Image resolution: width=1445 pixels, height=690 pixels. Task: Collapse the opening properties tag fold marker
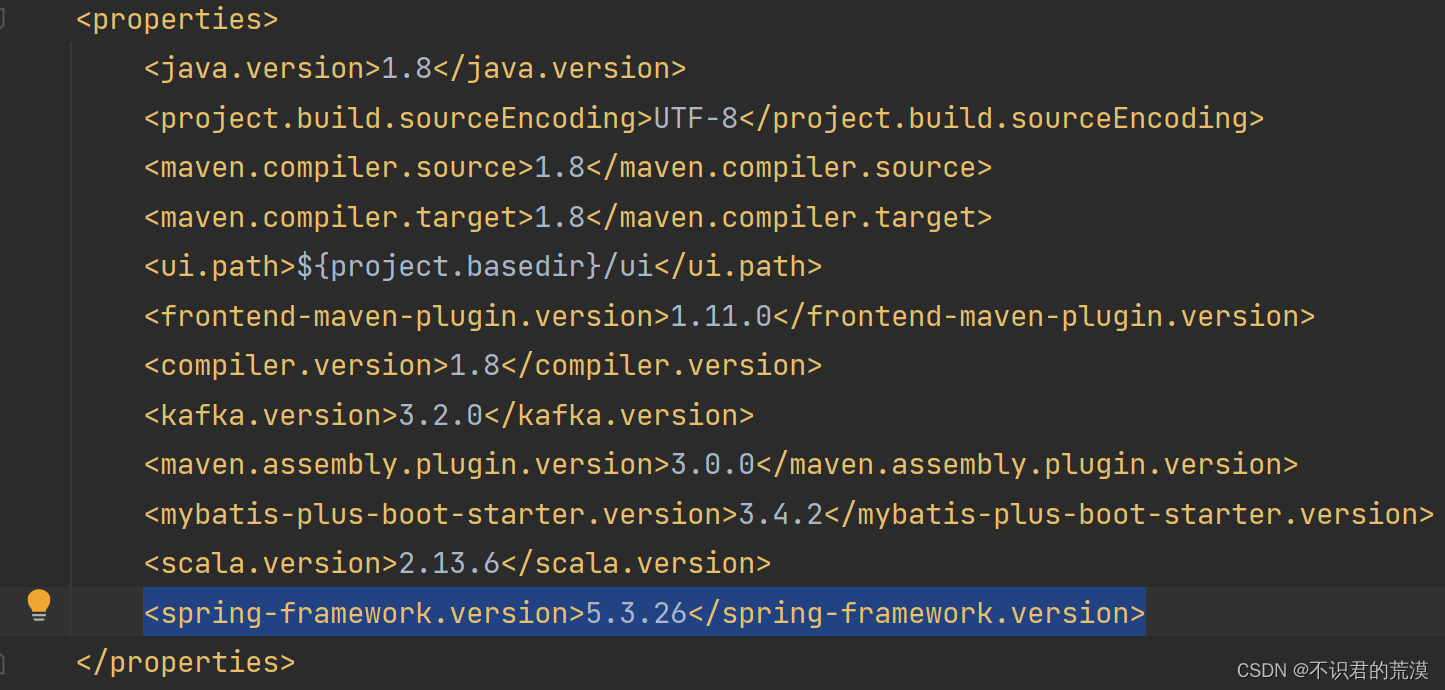point(2,19)
